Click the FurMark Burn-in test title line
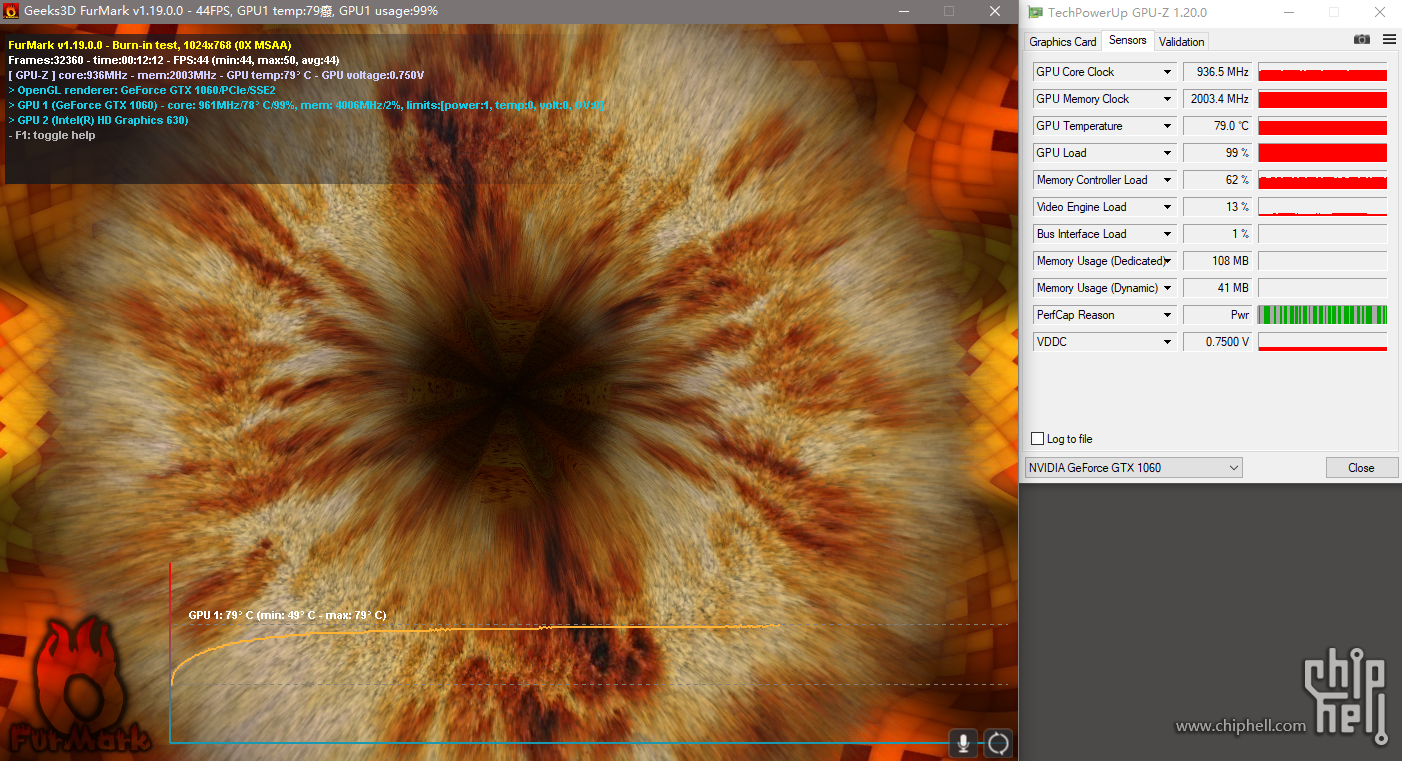This screenshot has width=1402, height=761. click(x=150, y=45)
